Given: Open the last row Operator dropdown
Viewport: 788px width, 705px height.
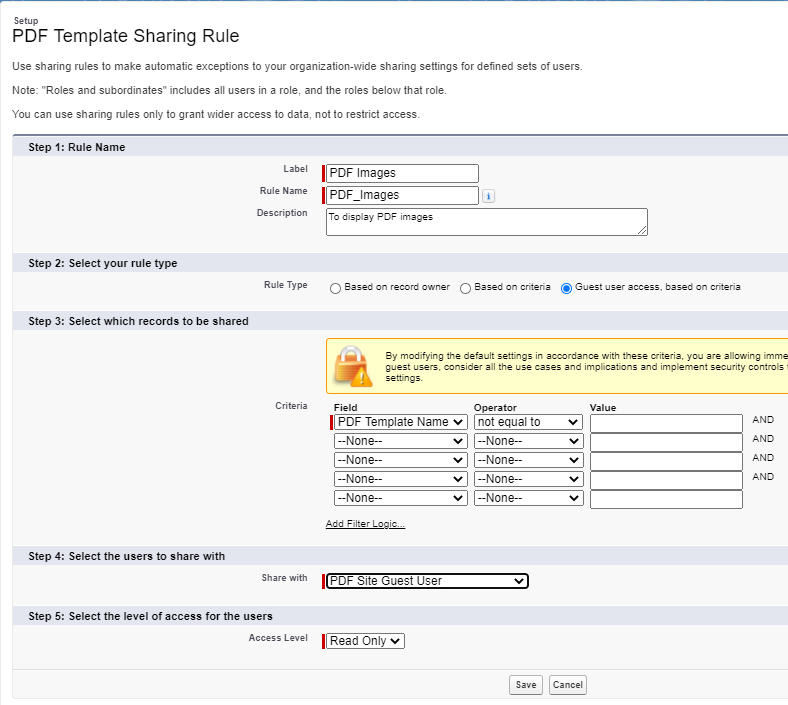Looking at the screenshot, I should tap(528, 498).
